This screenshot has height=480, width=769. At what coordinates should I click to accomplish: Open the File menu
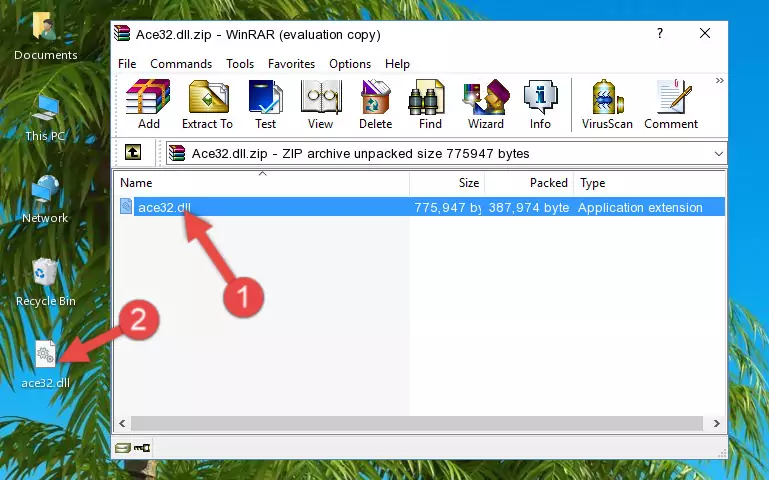pyautogui.click(x=127, y=64)
